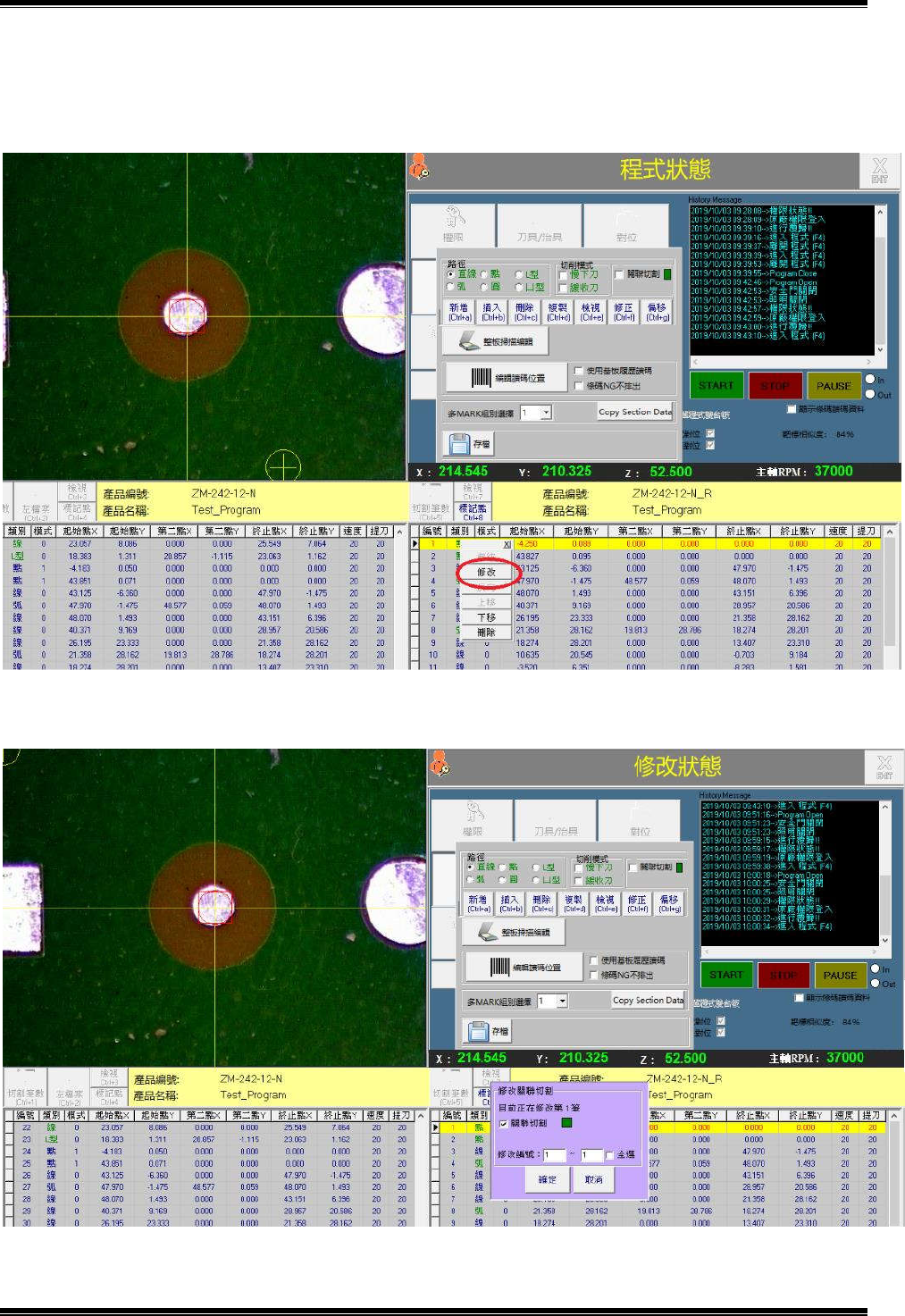This screenshot has width=905, height=1316.
Task: Click PAUSE button in 修改狀態 window
Action: pos(840,976)
